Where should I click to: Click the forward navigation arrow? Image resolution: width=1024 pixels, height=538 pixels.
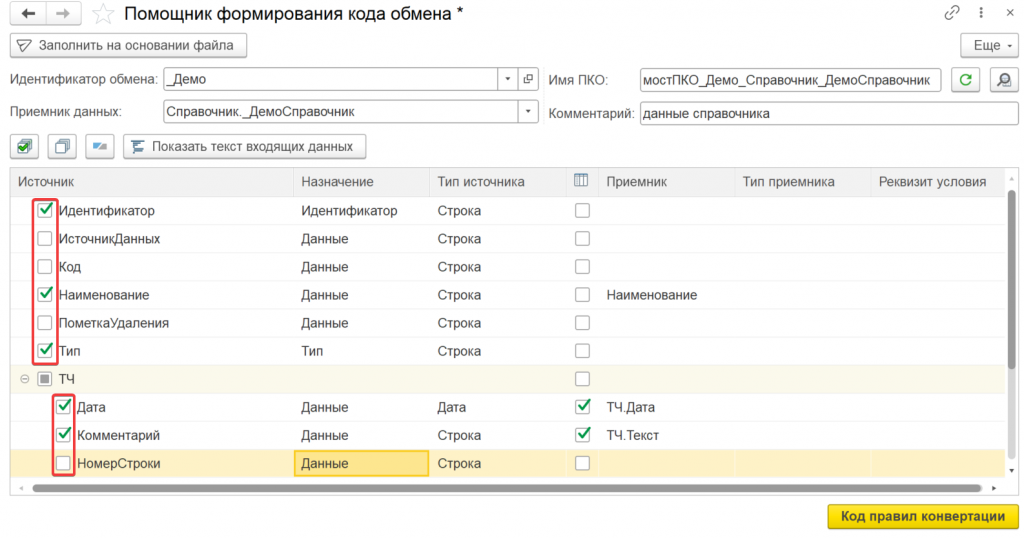coord(62,14)
